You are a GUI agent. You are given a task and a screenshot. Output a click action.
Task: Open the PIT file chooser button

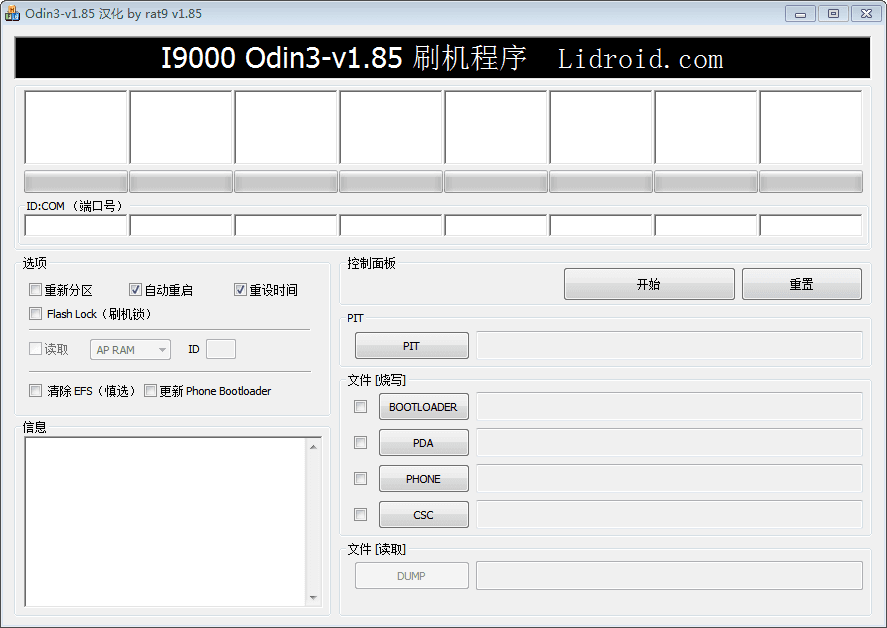pos(411,346)
